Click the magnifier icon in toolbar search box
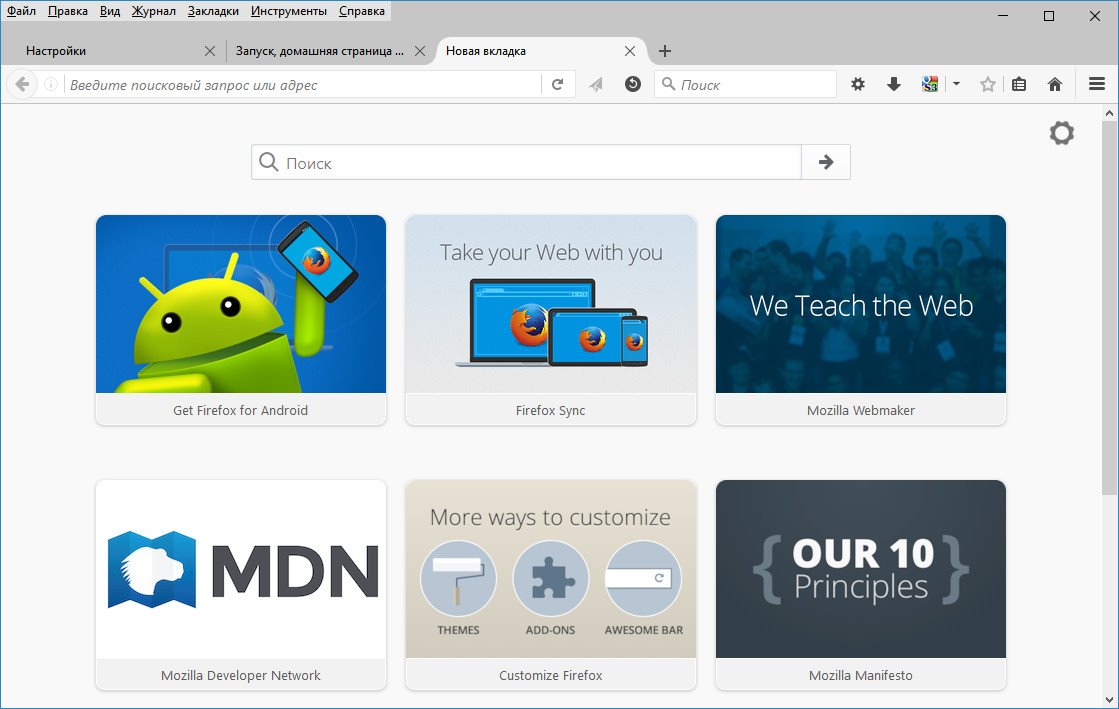Image resolution: width=1119 pixels, height=709 pixels. [x=669, y=84]
